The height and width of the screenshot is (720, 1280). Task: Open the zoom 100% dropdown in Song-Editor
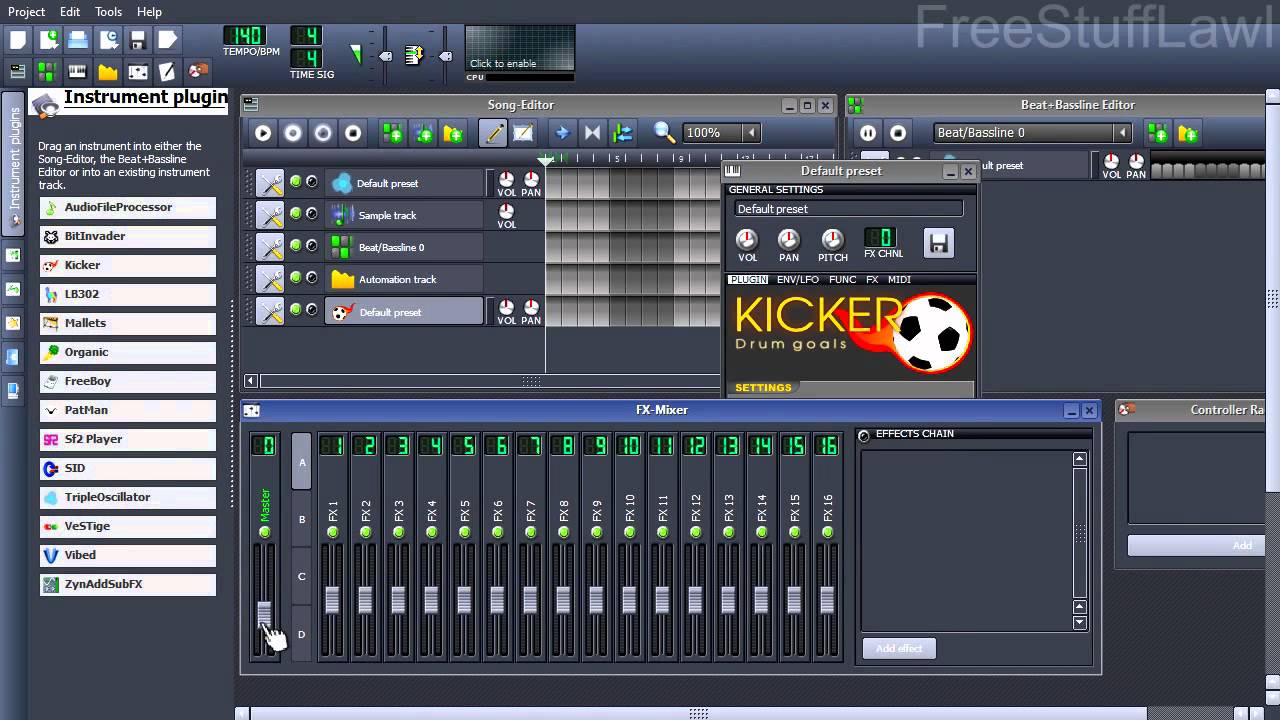point(751,133)
